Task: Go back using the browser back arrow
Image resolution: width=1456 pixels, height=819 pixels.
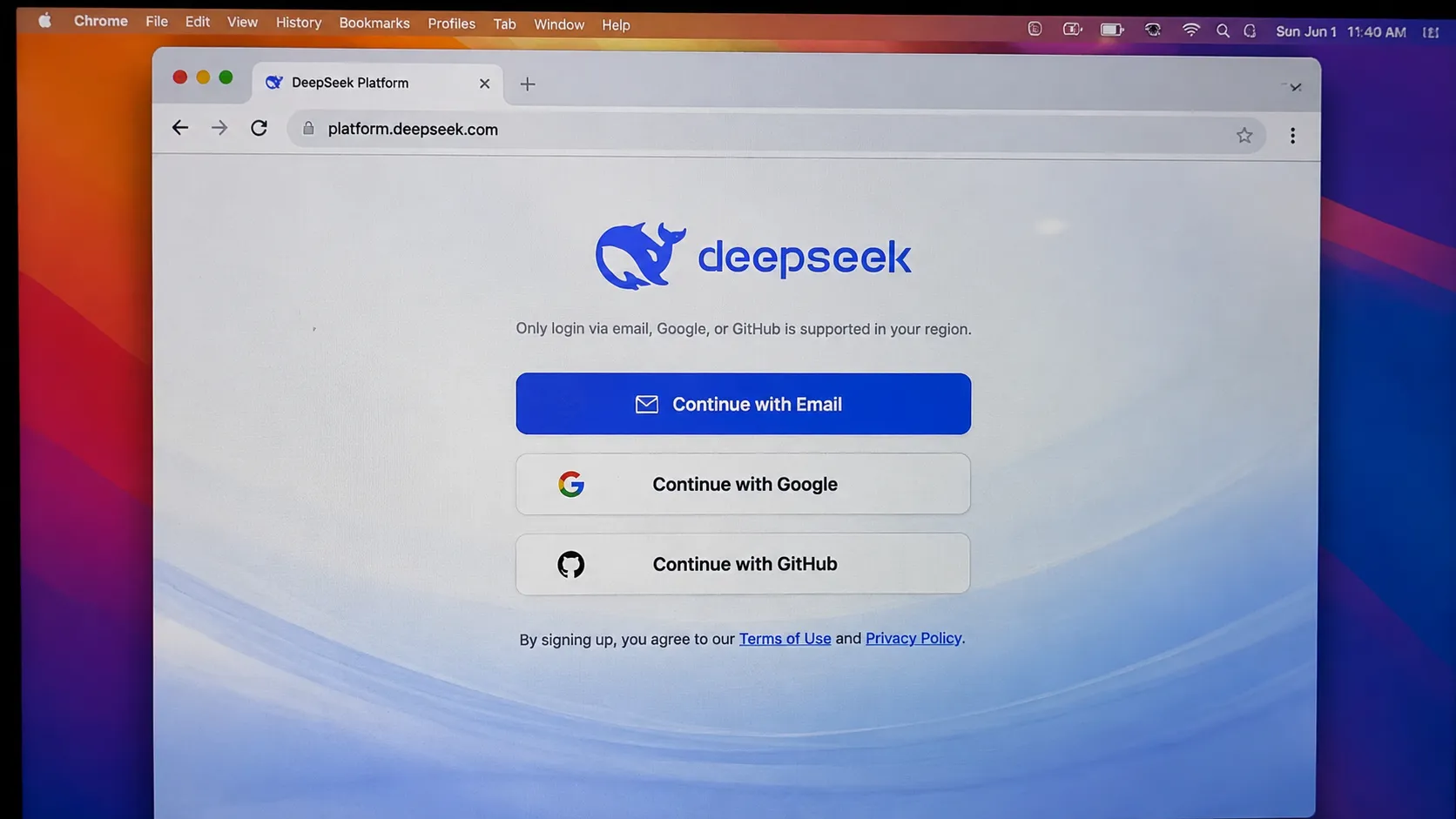Action: 180,128
